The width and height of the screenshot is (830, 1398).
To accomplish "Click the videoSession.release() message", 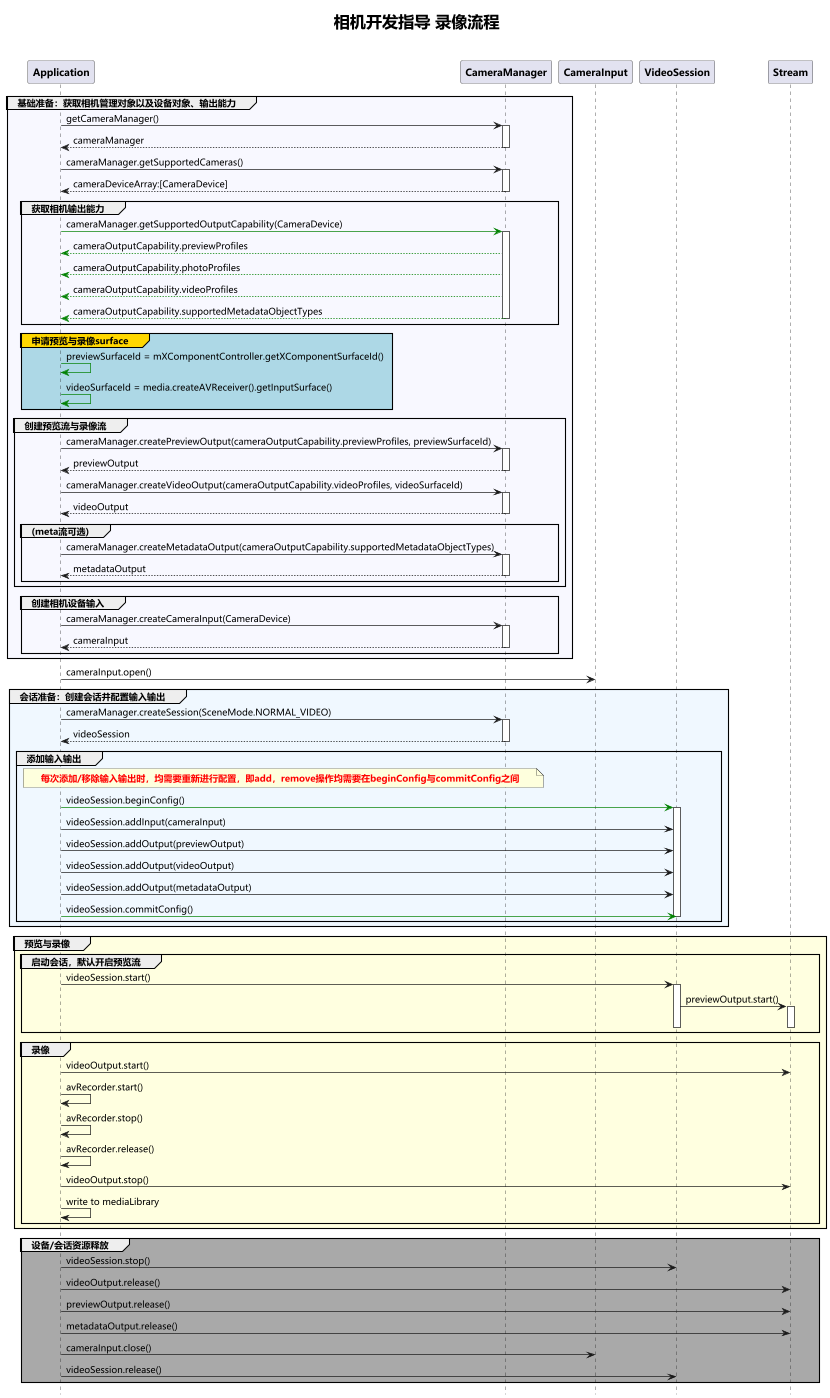I will pyautogui.click(x=113, y=1370).
